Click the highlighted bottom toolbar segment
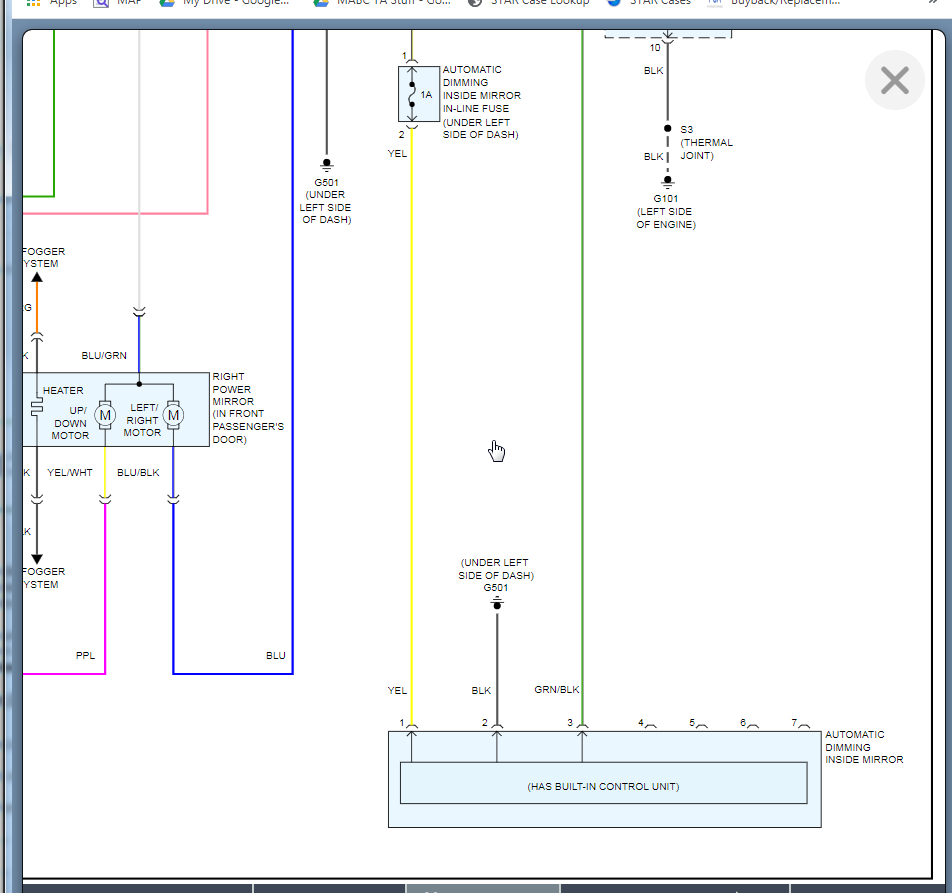Viewport: 952px width, 893px height. coord(482,889)
